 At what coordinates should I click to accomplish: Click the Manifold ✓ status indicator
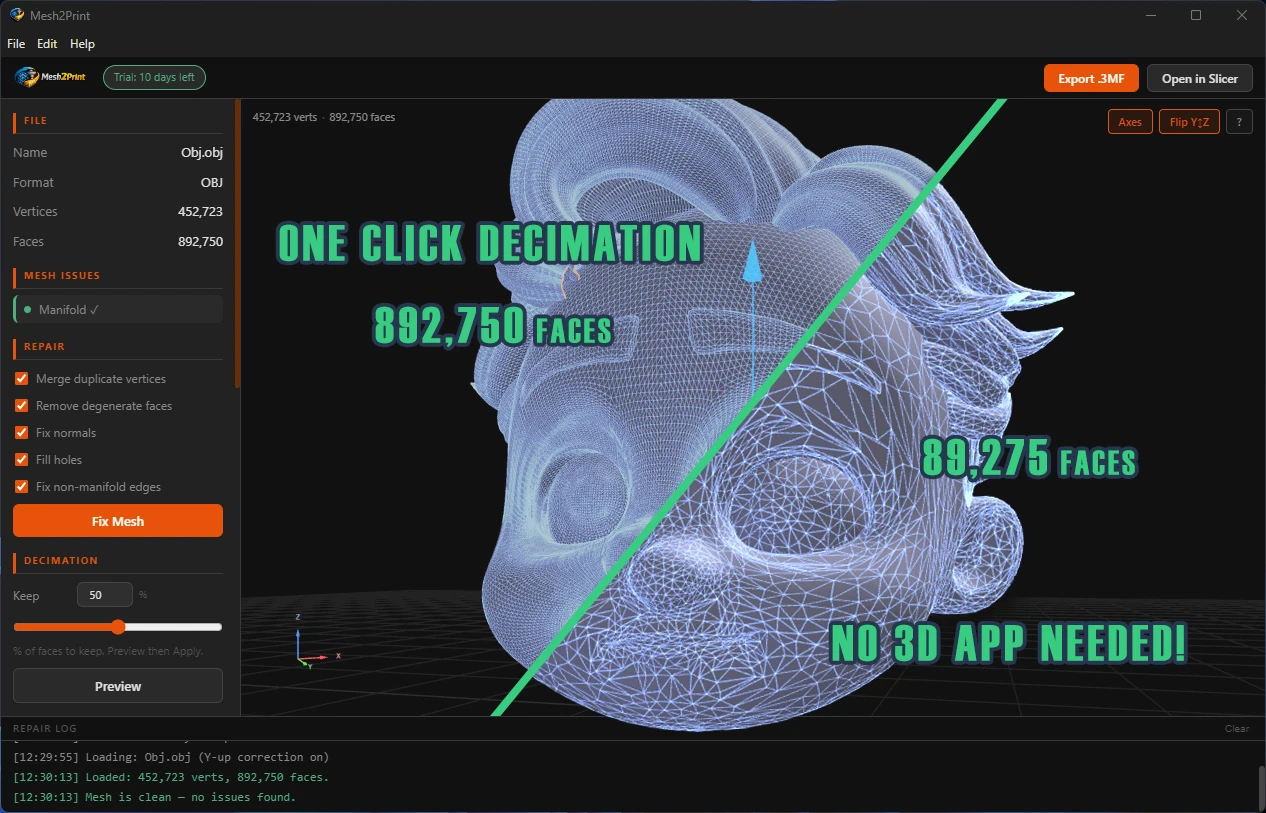pos(117,309)
